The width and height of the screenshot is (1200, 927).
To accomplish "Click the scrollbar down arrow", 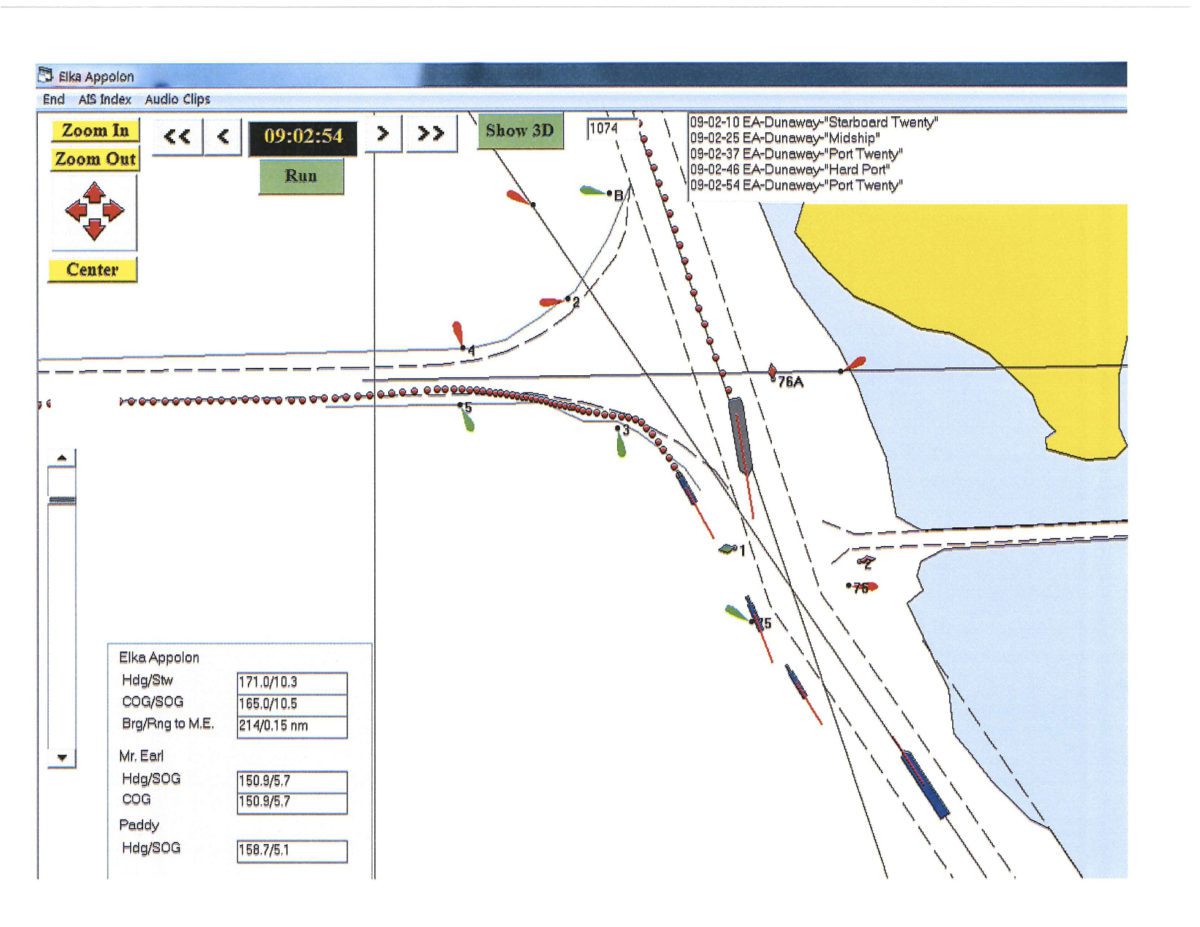I will tap(62, 759).
